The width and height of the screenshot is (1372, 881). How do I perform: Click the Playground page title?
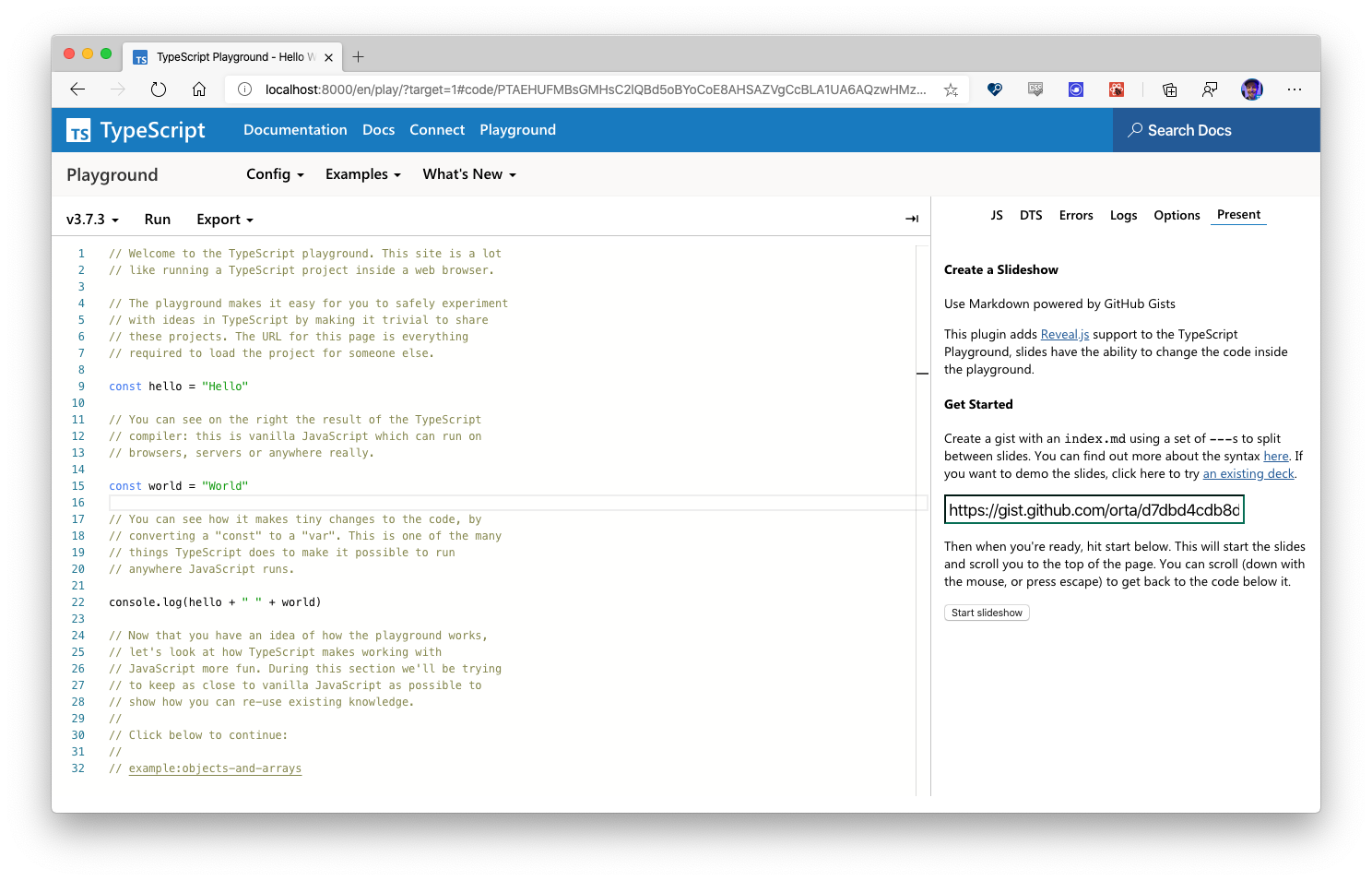112,175
